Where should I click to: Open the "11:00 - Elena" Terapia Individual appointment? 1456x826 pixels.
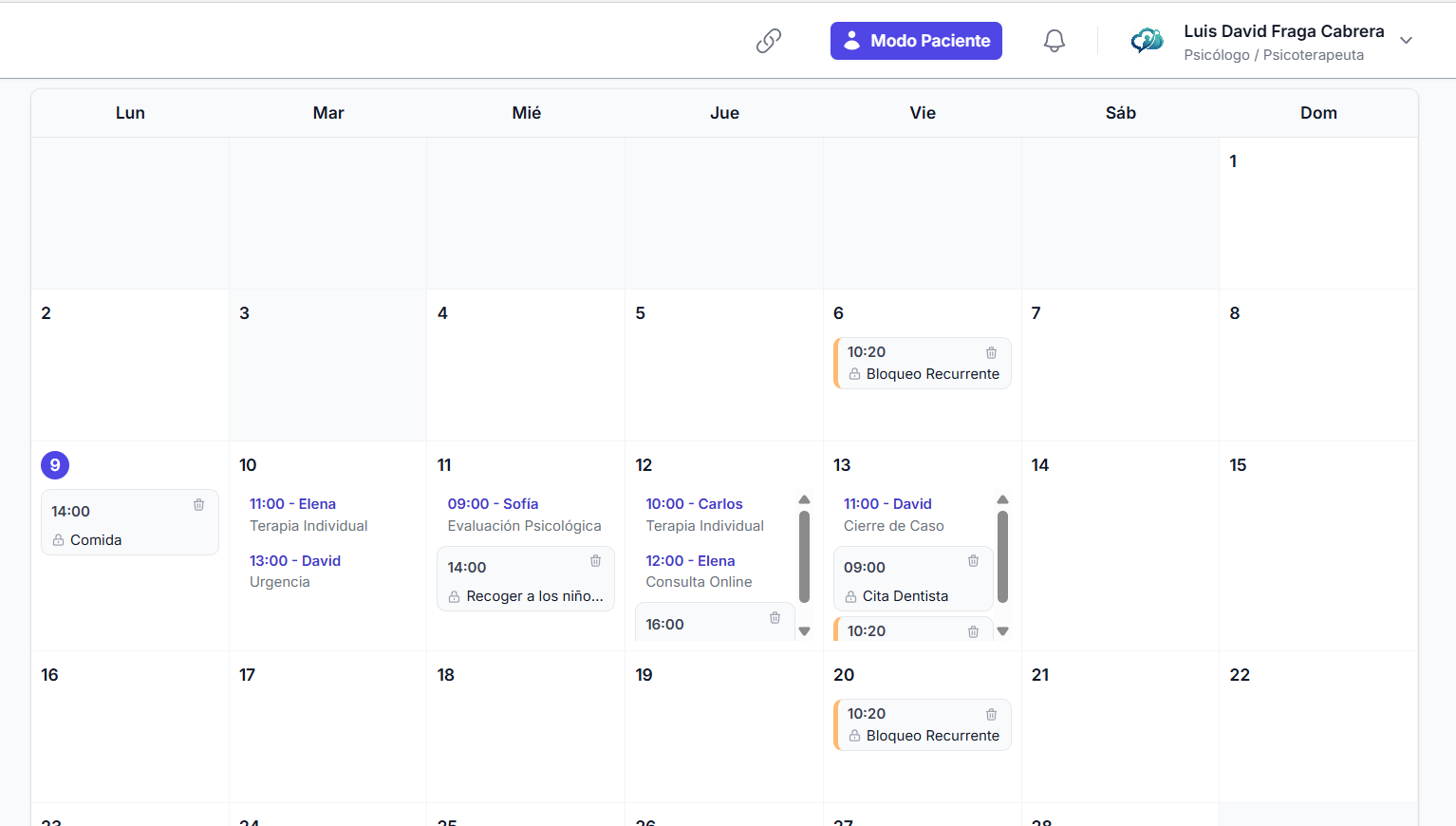coord(308,514)
